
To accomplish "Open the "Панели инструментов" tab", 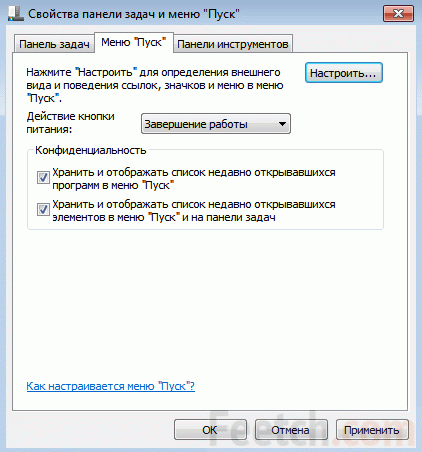I will point(233,44).
